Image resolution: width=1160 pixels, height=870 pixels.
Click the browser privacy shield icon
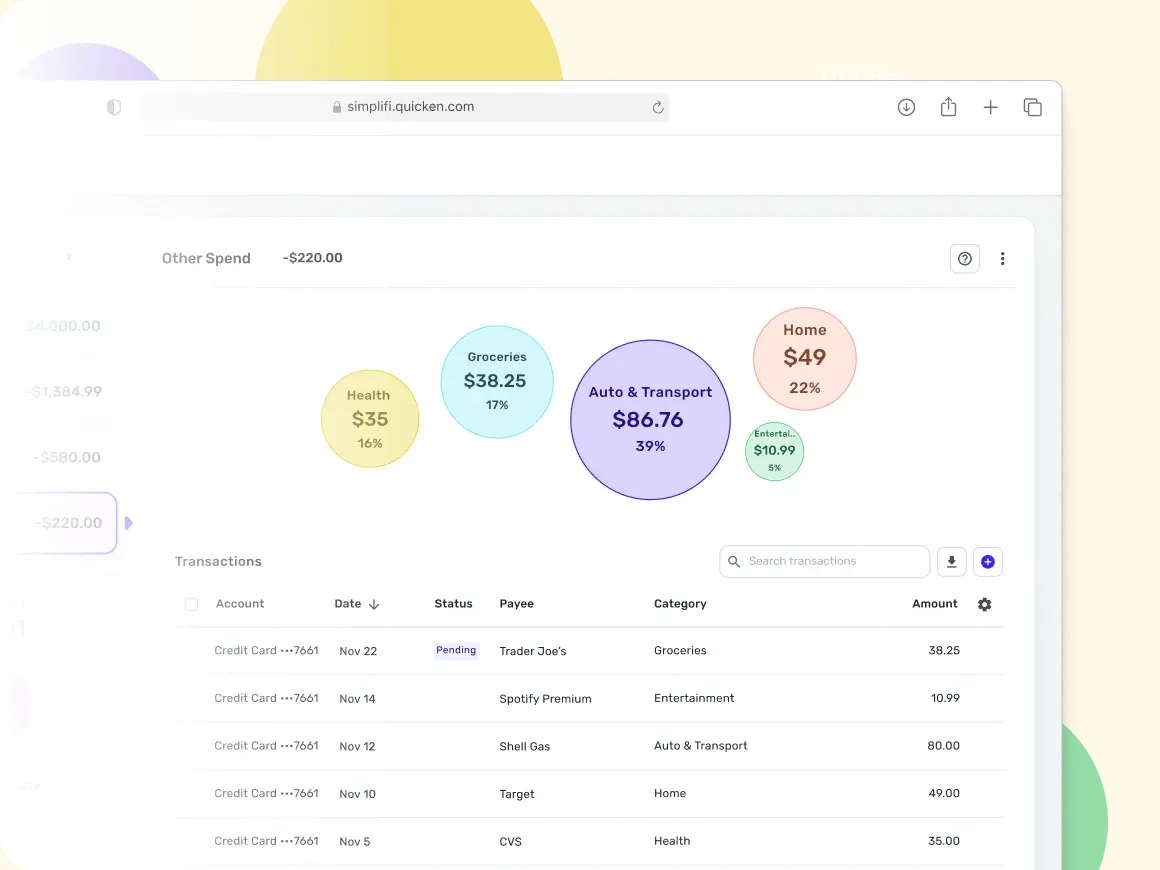tap(113, 107)
